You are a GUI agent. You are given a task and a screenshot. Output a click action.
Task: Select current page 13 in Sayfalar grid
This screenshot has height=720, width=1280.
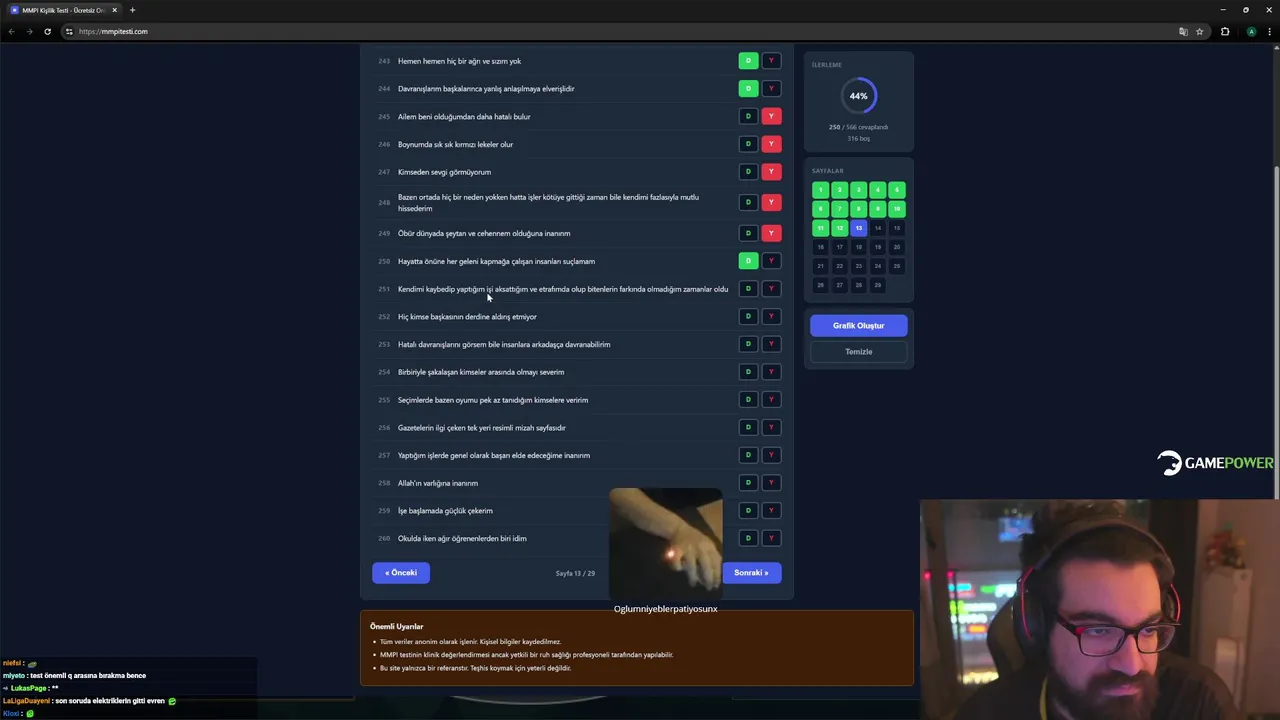tap(859, 228)
